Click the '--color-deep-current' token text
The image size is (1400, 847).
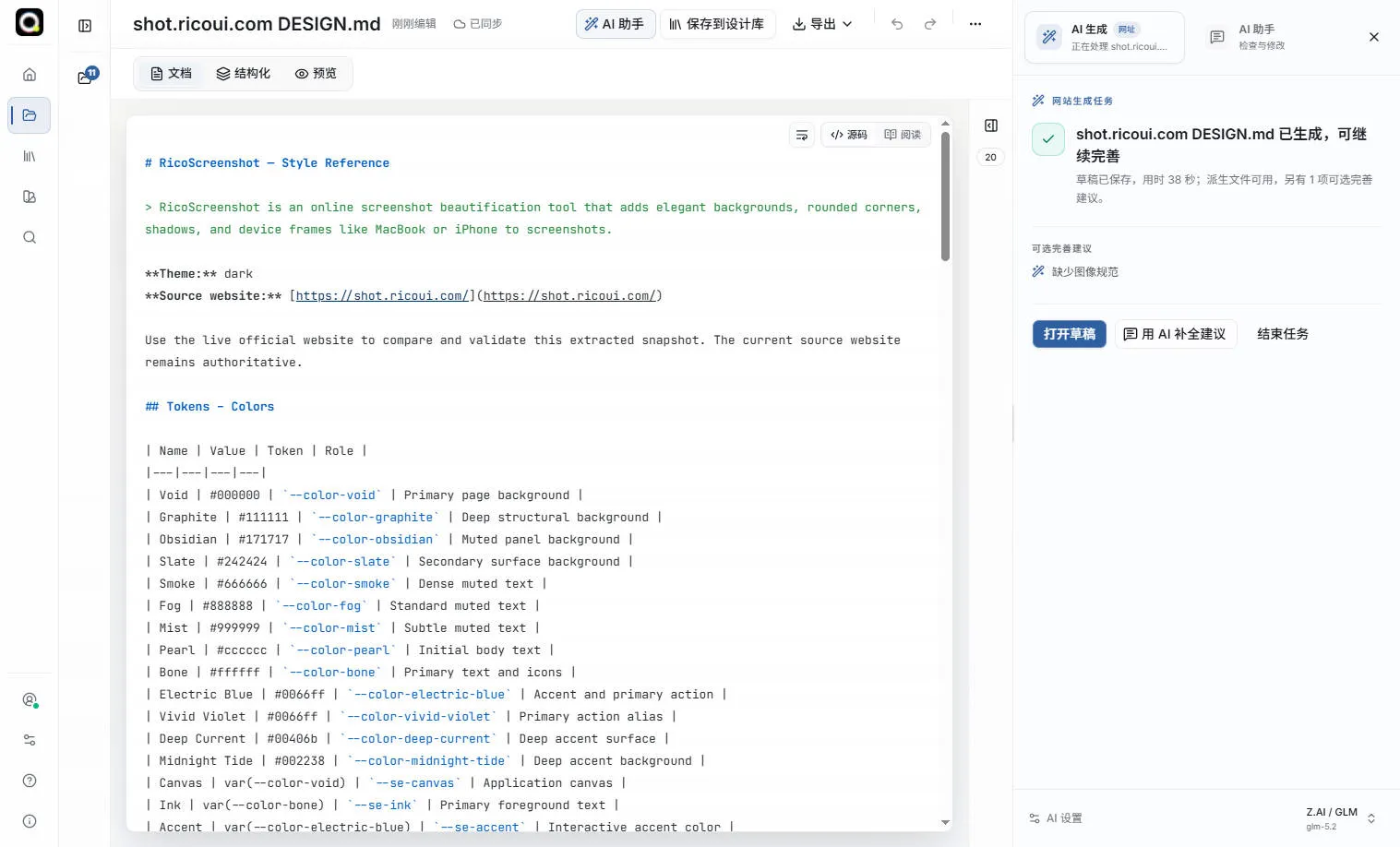[x=418, y=739]
